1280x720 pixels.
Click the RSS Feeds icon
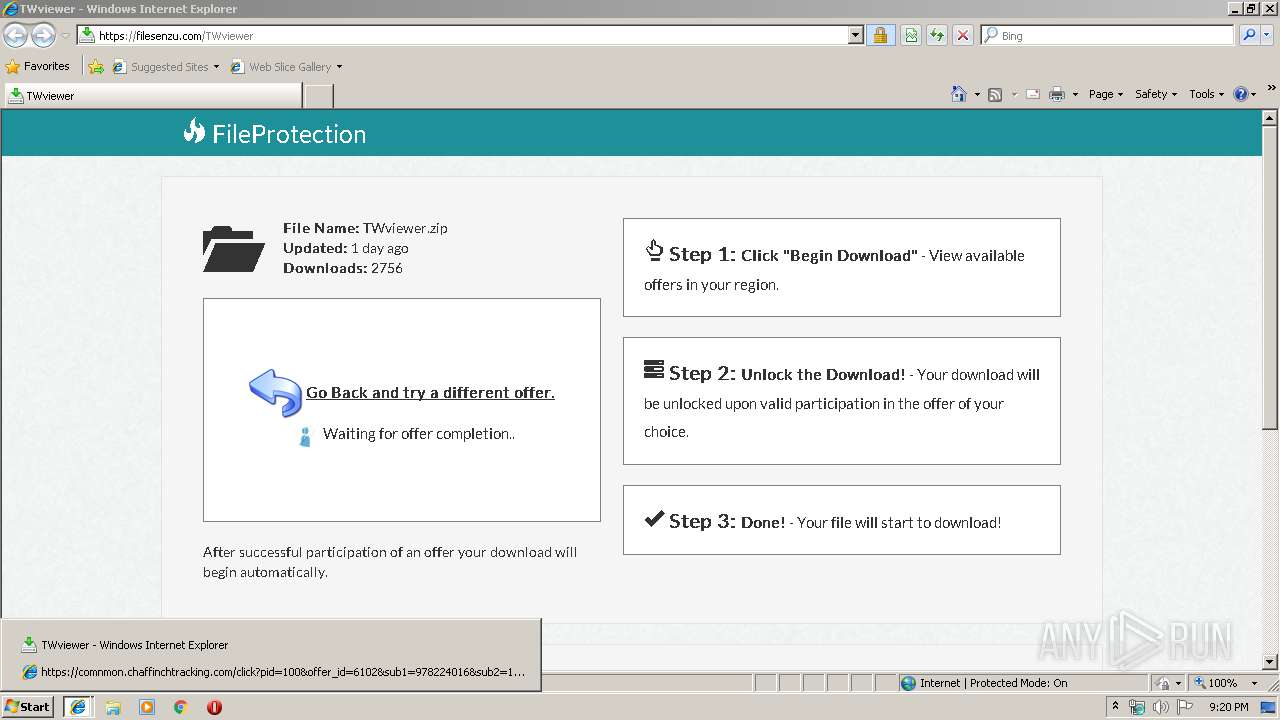(x=995, y=94)
